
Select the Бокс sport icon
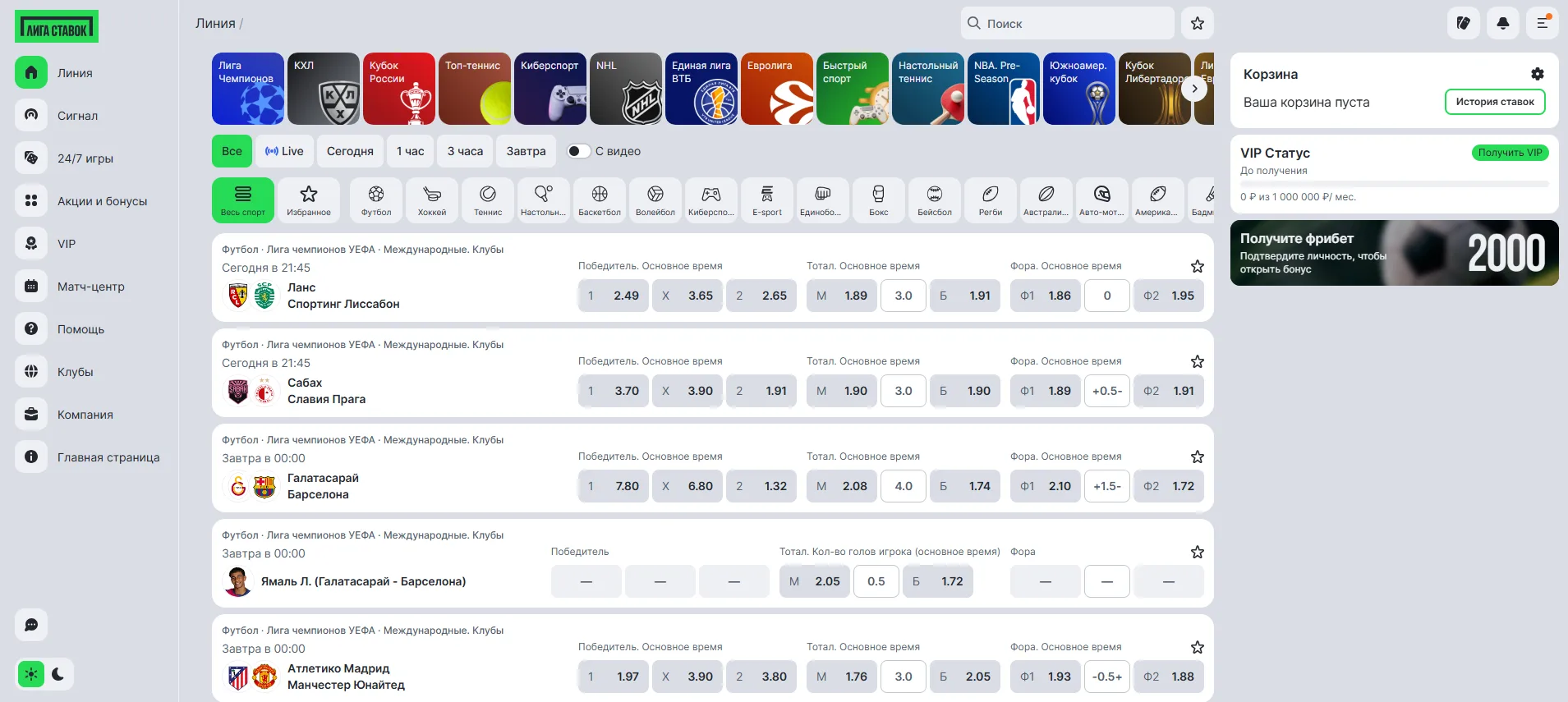(879, 200)
